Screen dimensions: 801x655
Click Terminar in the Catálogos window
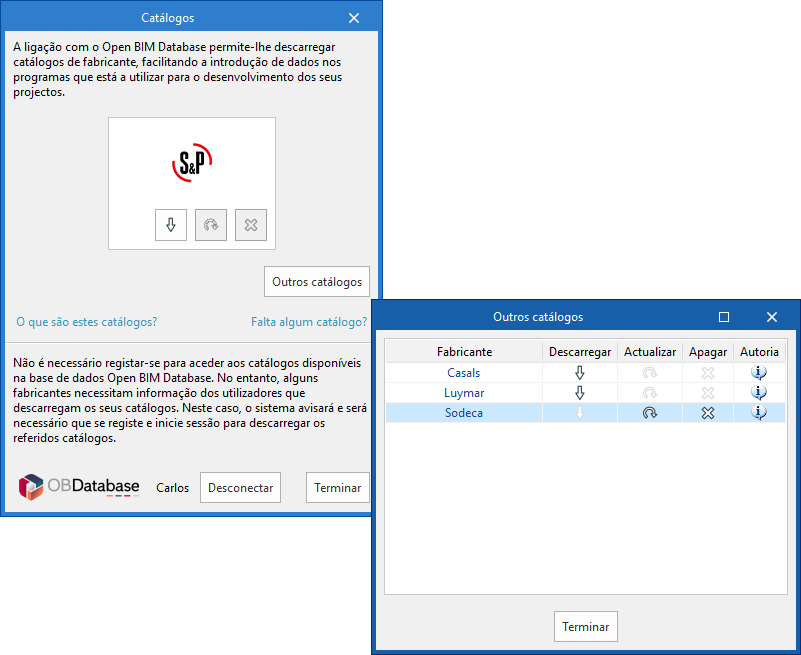pos(337,487)
